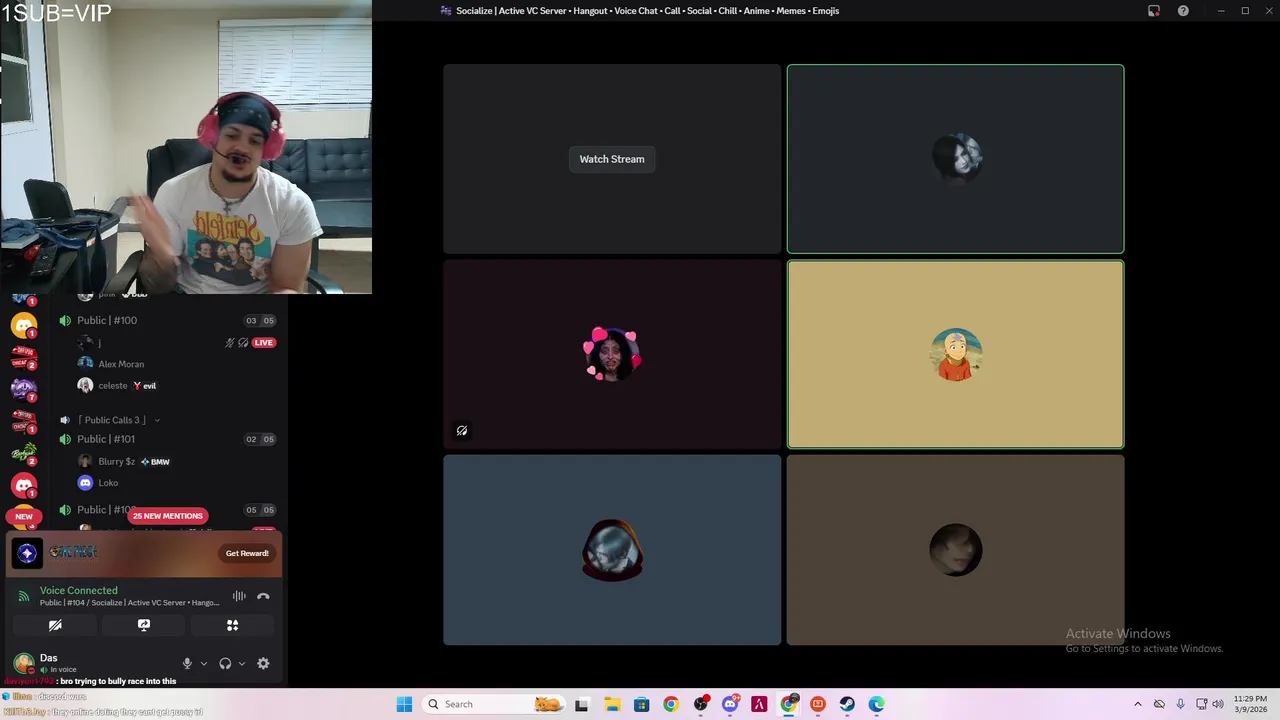Click the One Piece quest promo icon
This screenshot has height=720, width=1280.
coord(27,553)
